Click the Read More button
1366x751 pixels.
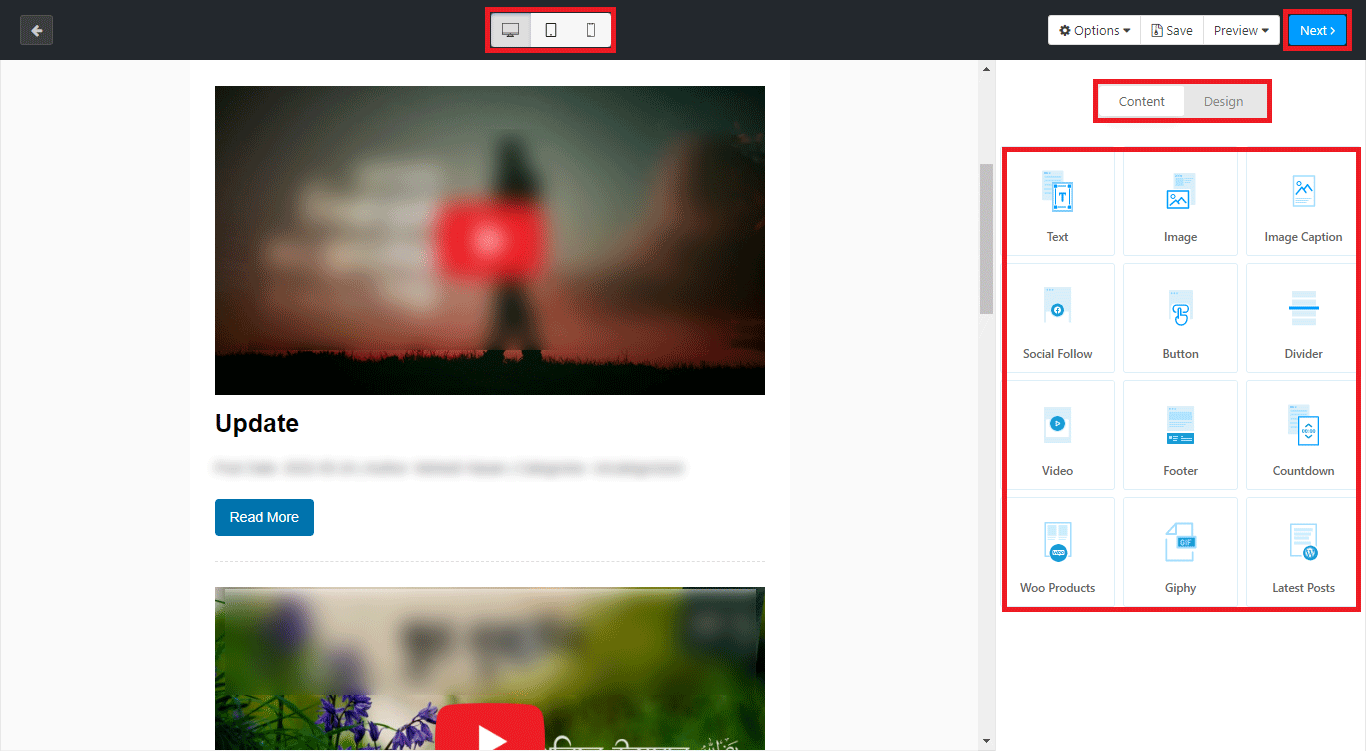click(264, 517)
